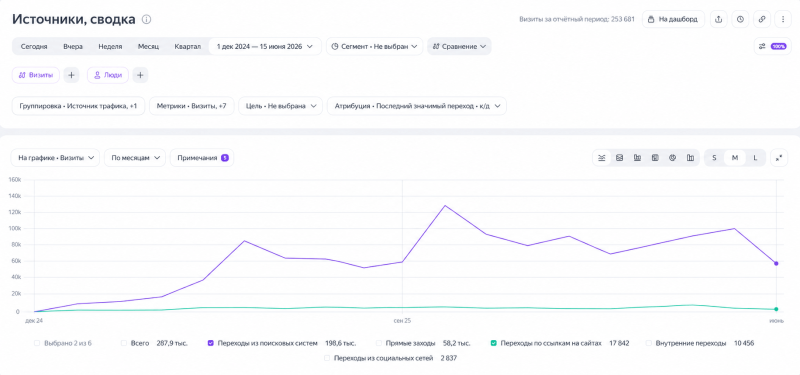Viewport: 800px width, 375px height.
Task: Open 'Группировка • Источник трафика, +1' settings
Action: [78, 106]
